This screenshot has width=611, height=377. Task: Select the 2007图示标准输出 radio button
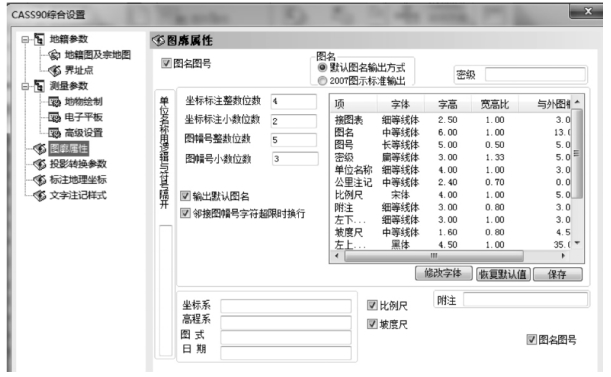pyautogui.click(x=322, y=81)
